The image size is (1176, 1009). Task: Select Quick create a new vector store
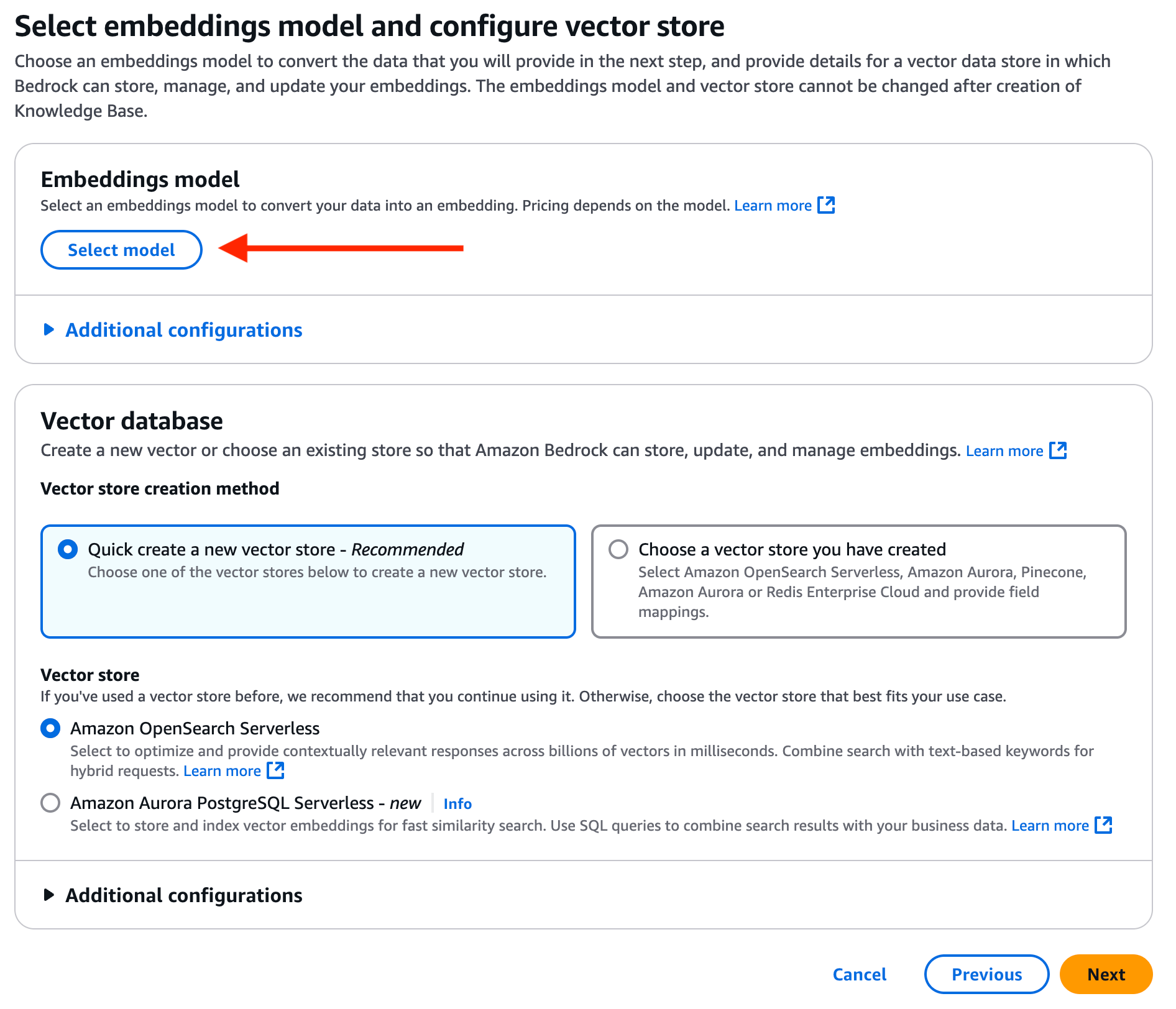(68, 549)
